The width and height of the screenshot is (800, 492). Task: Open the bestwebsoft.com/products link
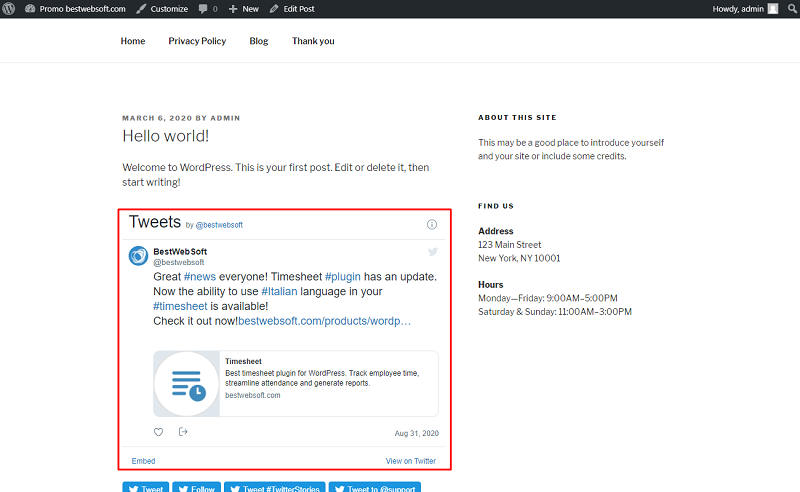(324, 321)
